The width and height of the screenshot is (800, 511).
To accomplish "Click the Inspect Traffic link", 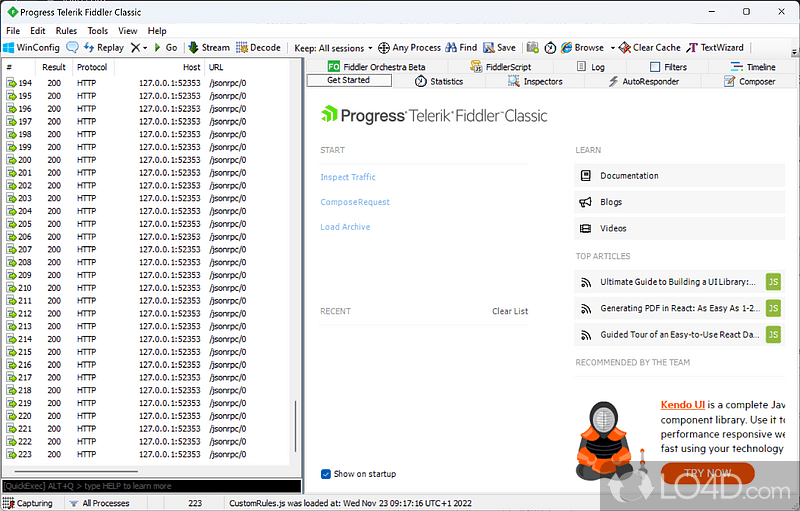I will click(x=347, y=177).
